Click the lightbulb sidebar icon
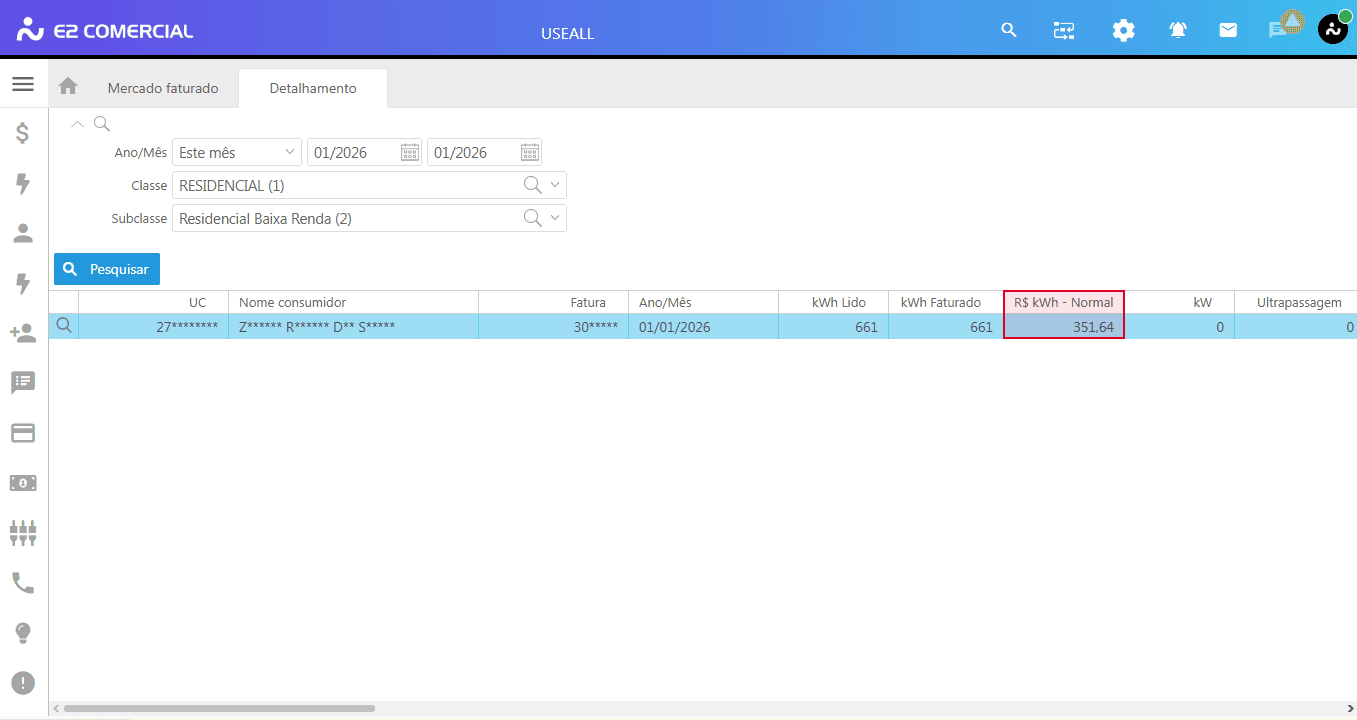 pyautogui.click(x=22, y=633)
